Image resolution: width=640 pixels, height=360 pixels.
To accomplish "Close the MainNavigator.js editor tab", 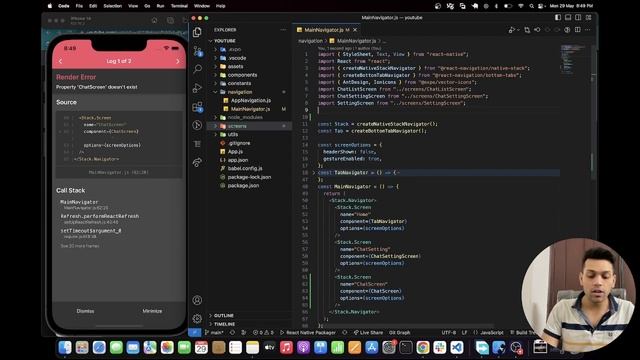I will tap(355, 30).
